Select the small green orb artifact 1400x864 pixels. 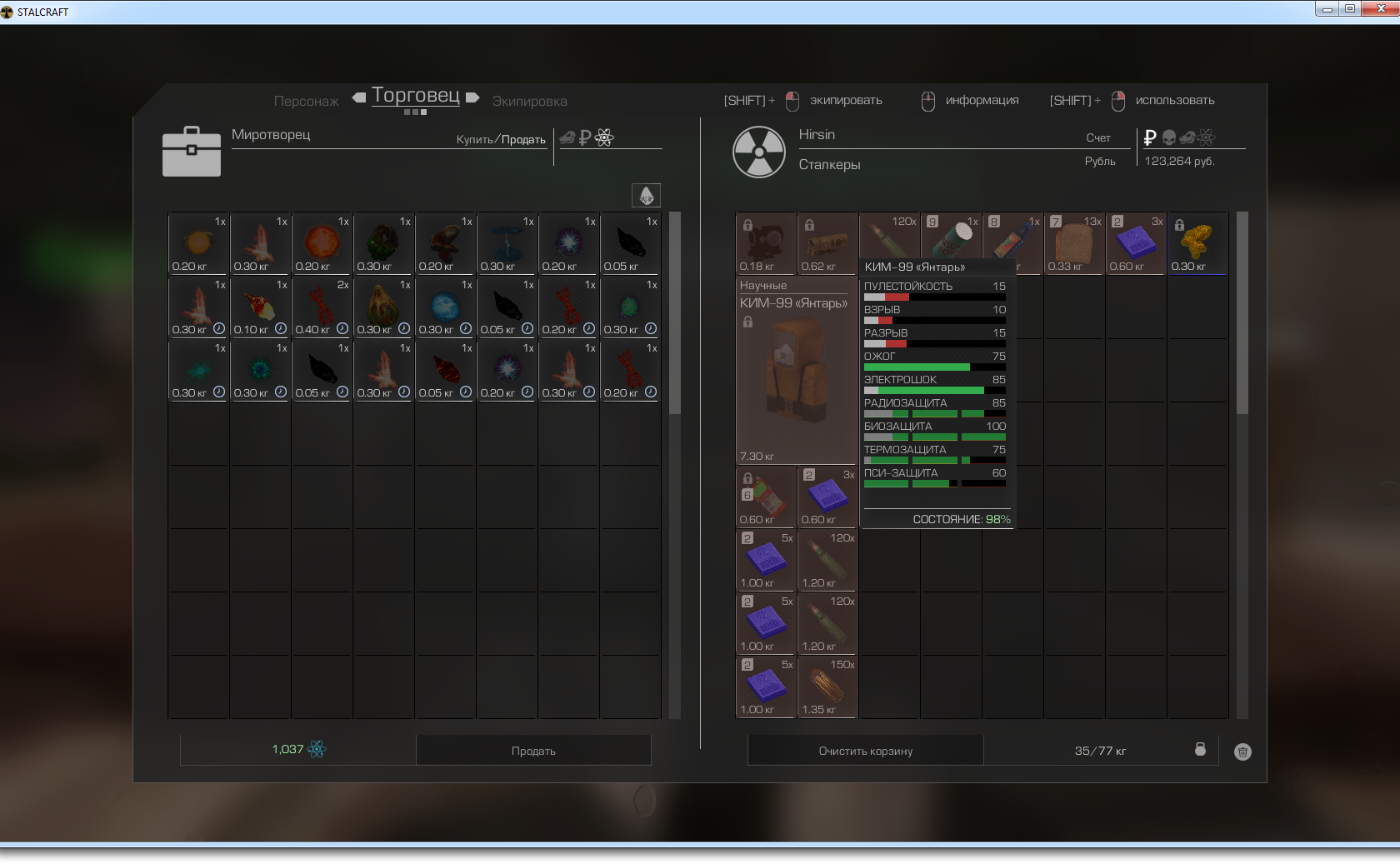(630, 307)
